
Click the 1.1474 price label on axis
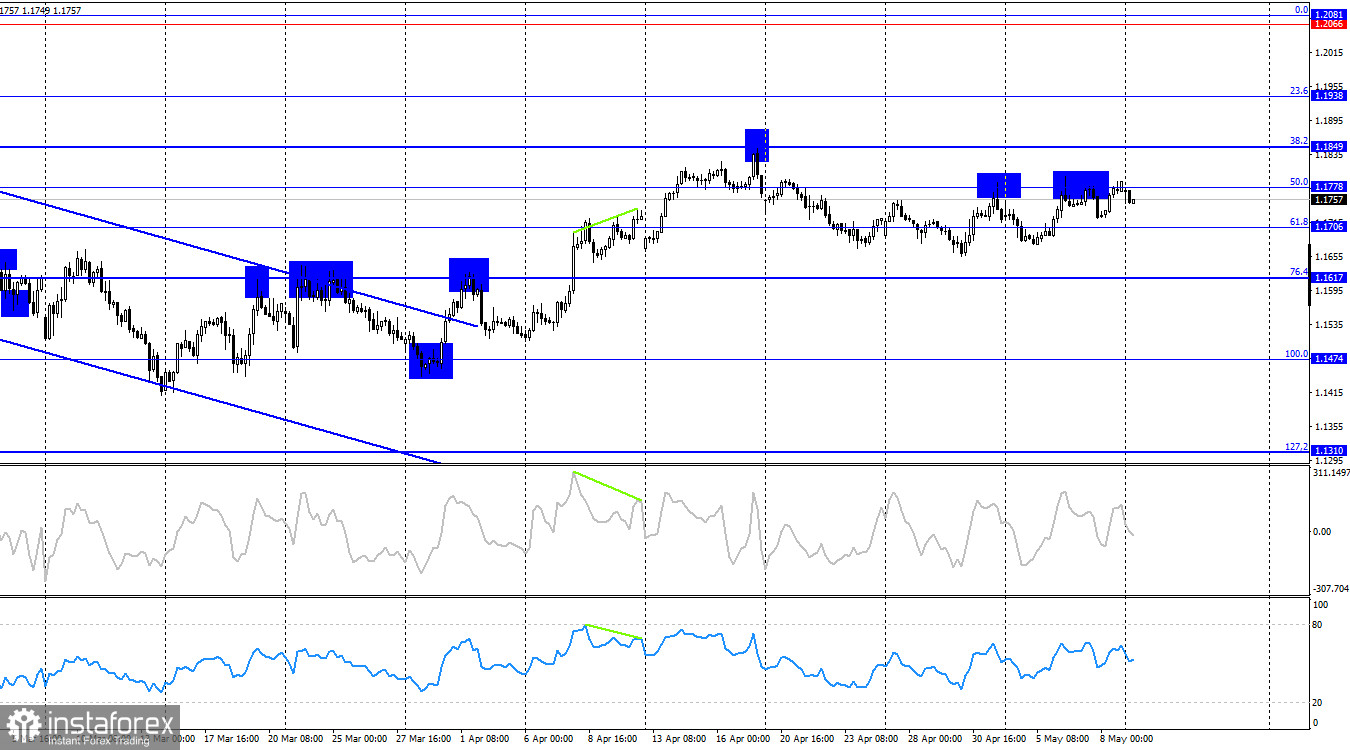pos(1329,358)
